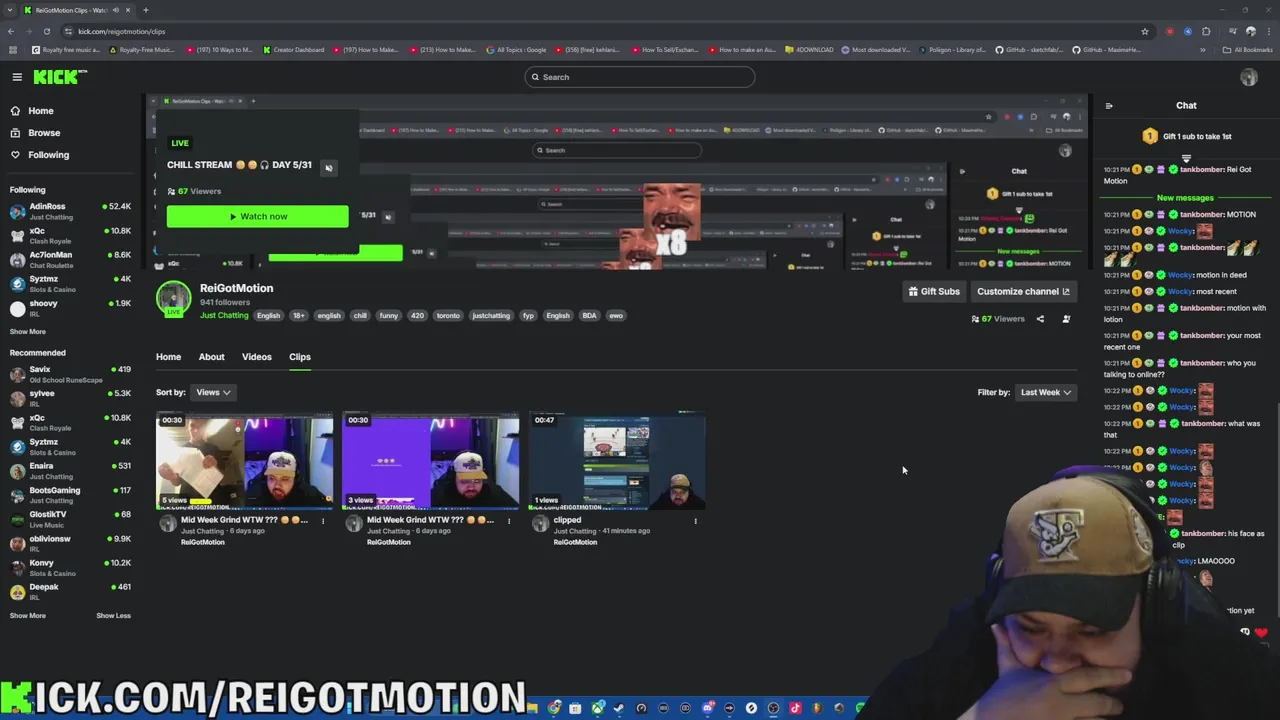Screen dimensions: 1280x720
Task: Expand Show More under Following
Action: [28, 332]
